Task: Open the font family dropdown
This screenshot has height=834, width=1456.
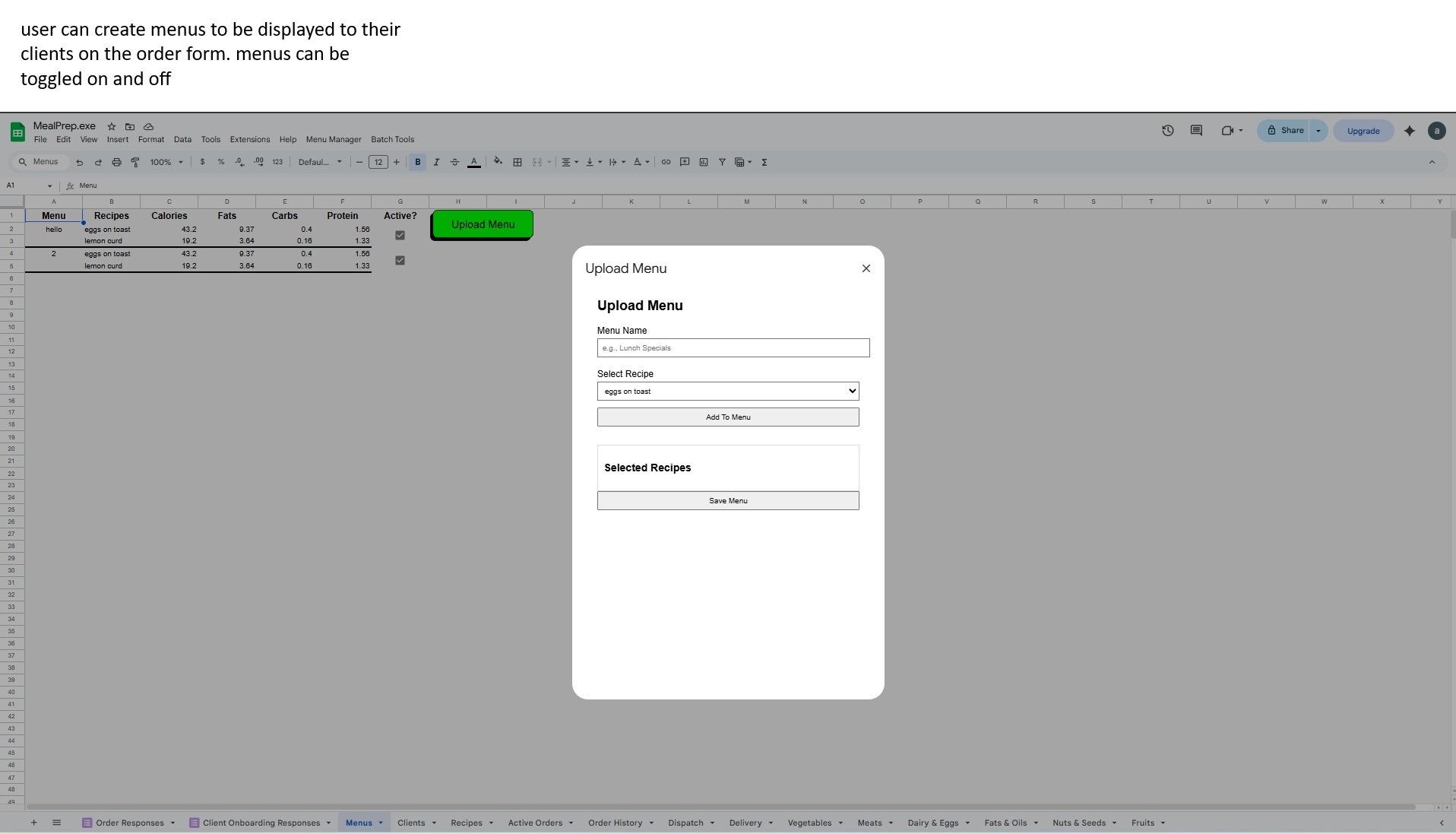Action: [x=320, y=162]
